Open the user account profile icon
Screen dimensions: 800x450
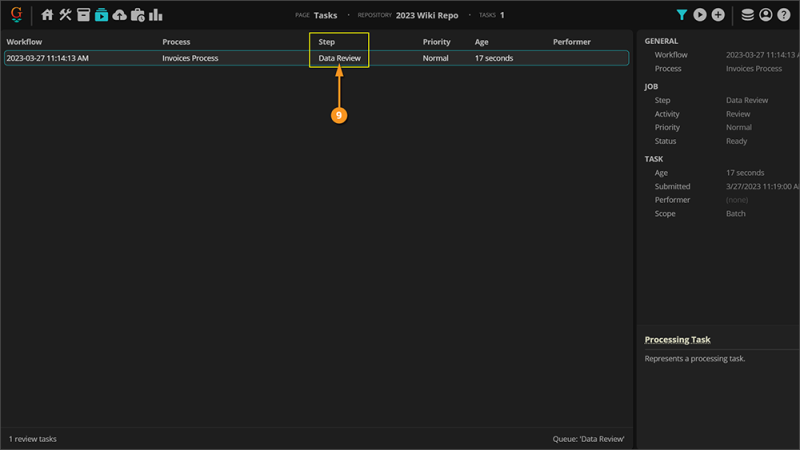click(x=765, y=15)
